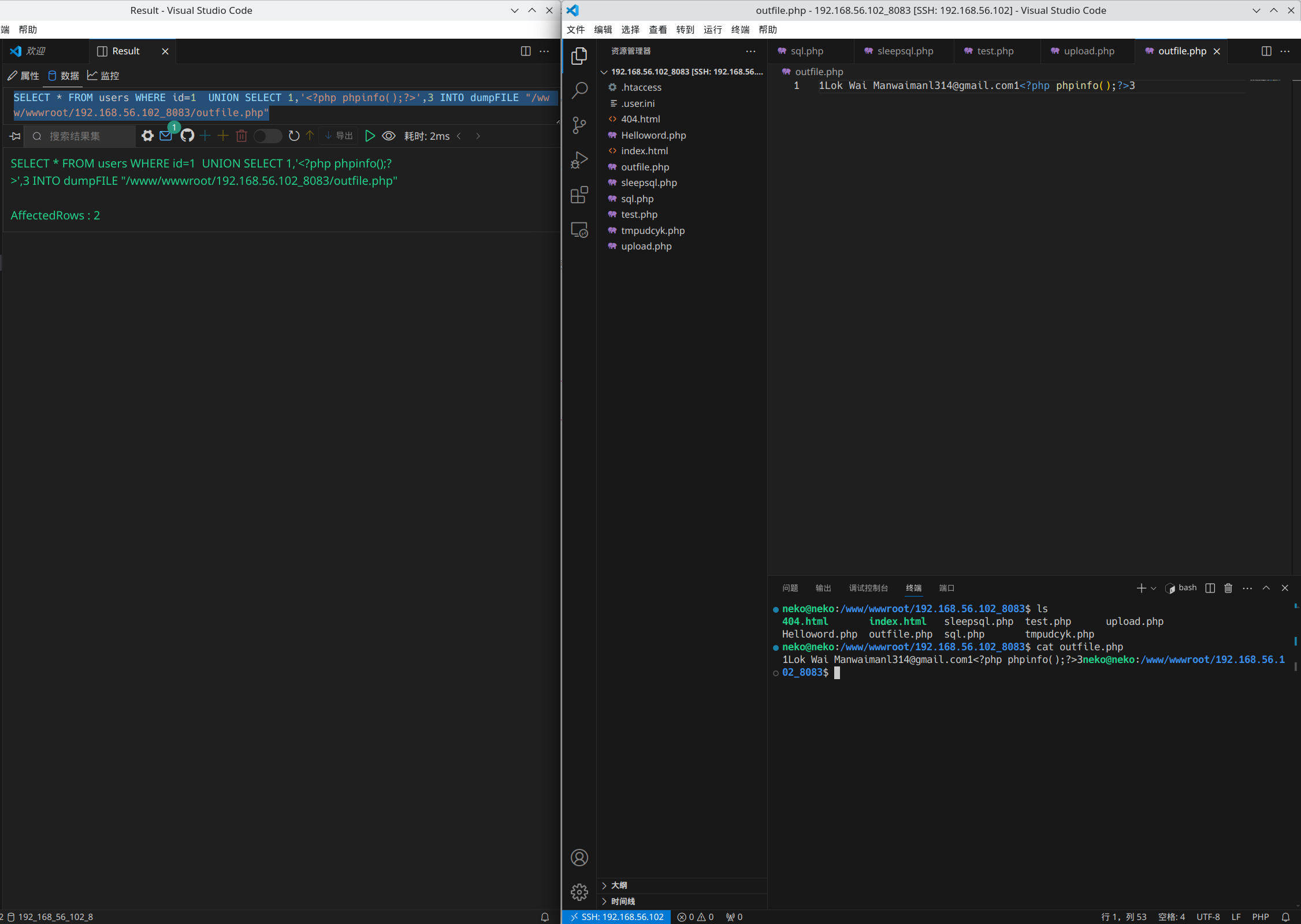Click the Run and Debug icon

[x=579, y=160]
